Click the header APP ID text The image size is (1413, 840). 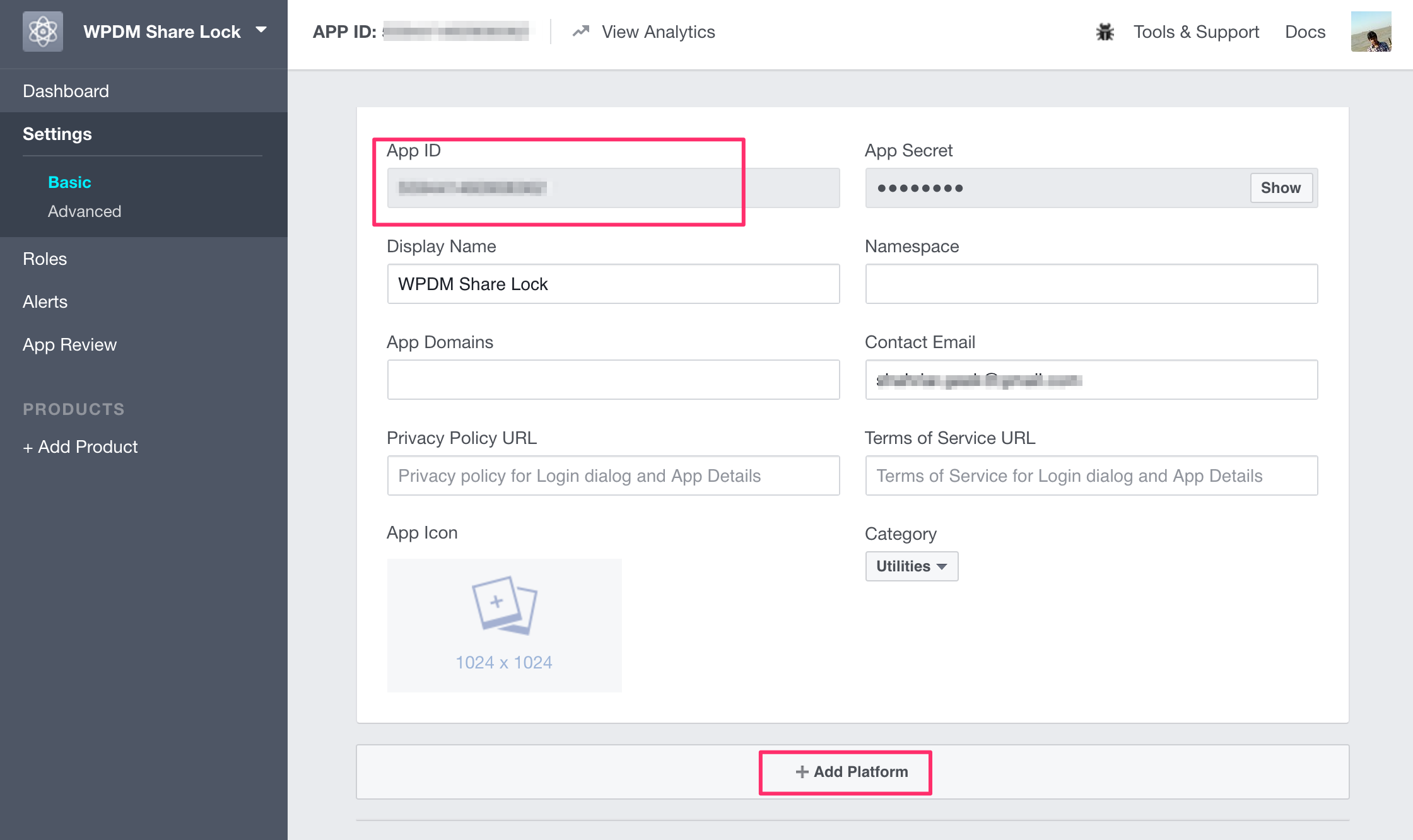click(344, 32)
